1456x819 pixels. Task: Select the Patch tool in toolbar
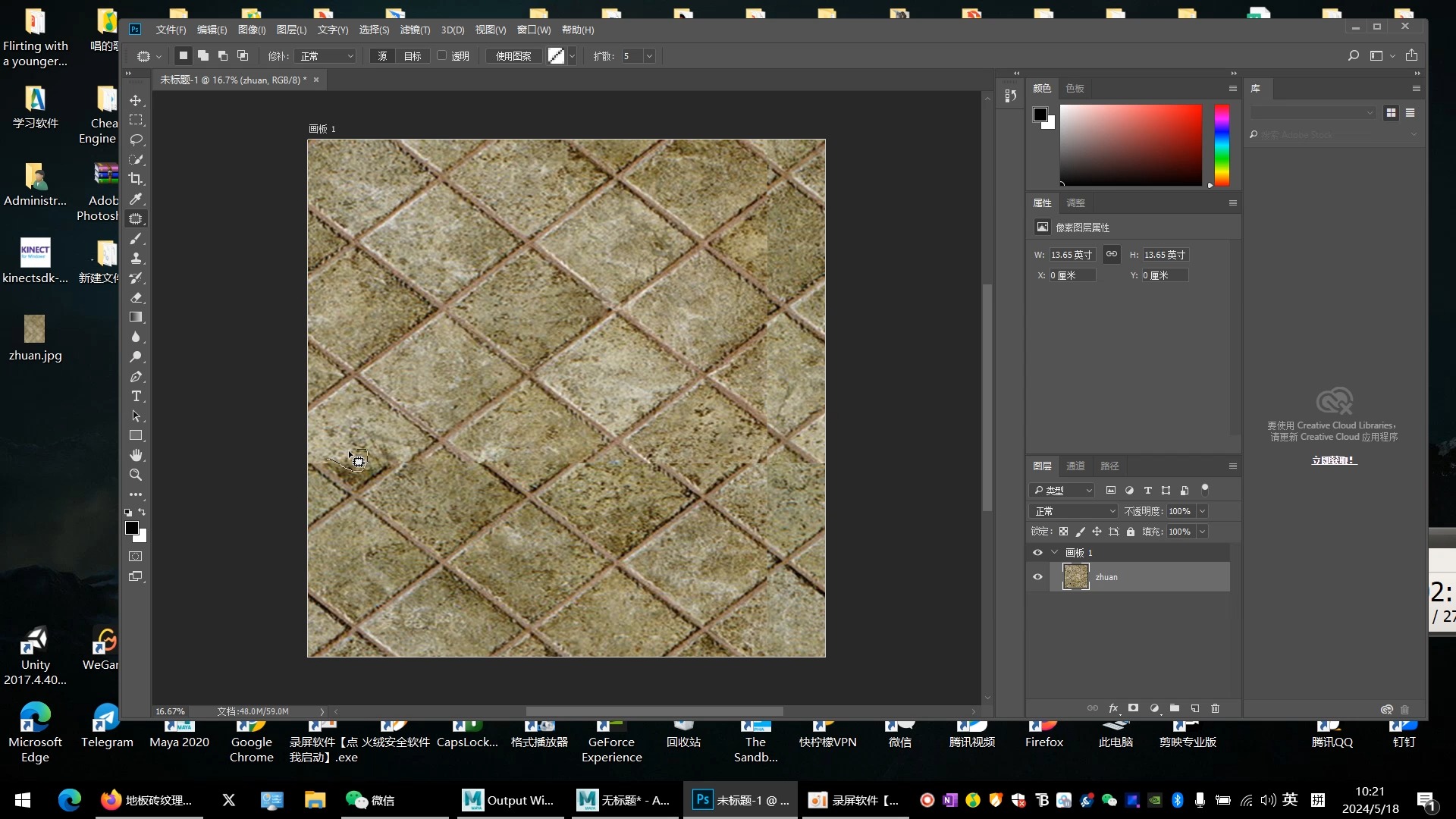point(136,218)
